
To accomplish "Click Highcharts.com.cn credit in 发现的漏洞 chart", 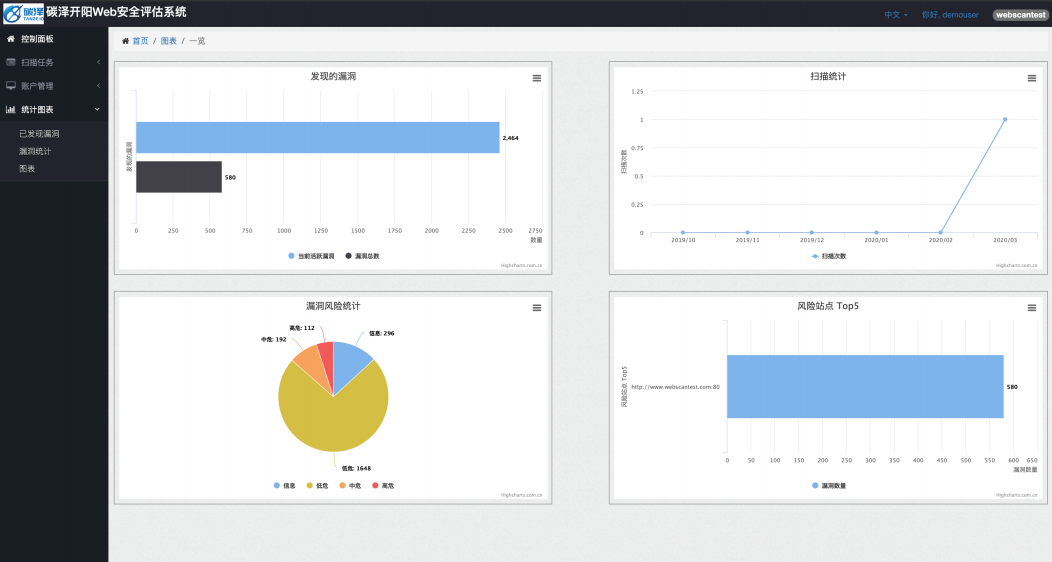I will coord(521,266).
